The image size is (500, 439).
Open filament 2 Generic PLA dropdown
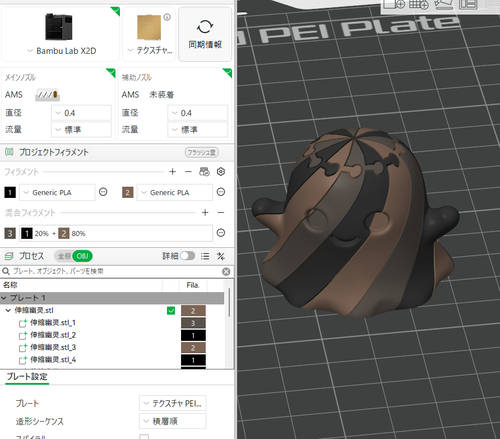(175, 192)
